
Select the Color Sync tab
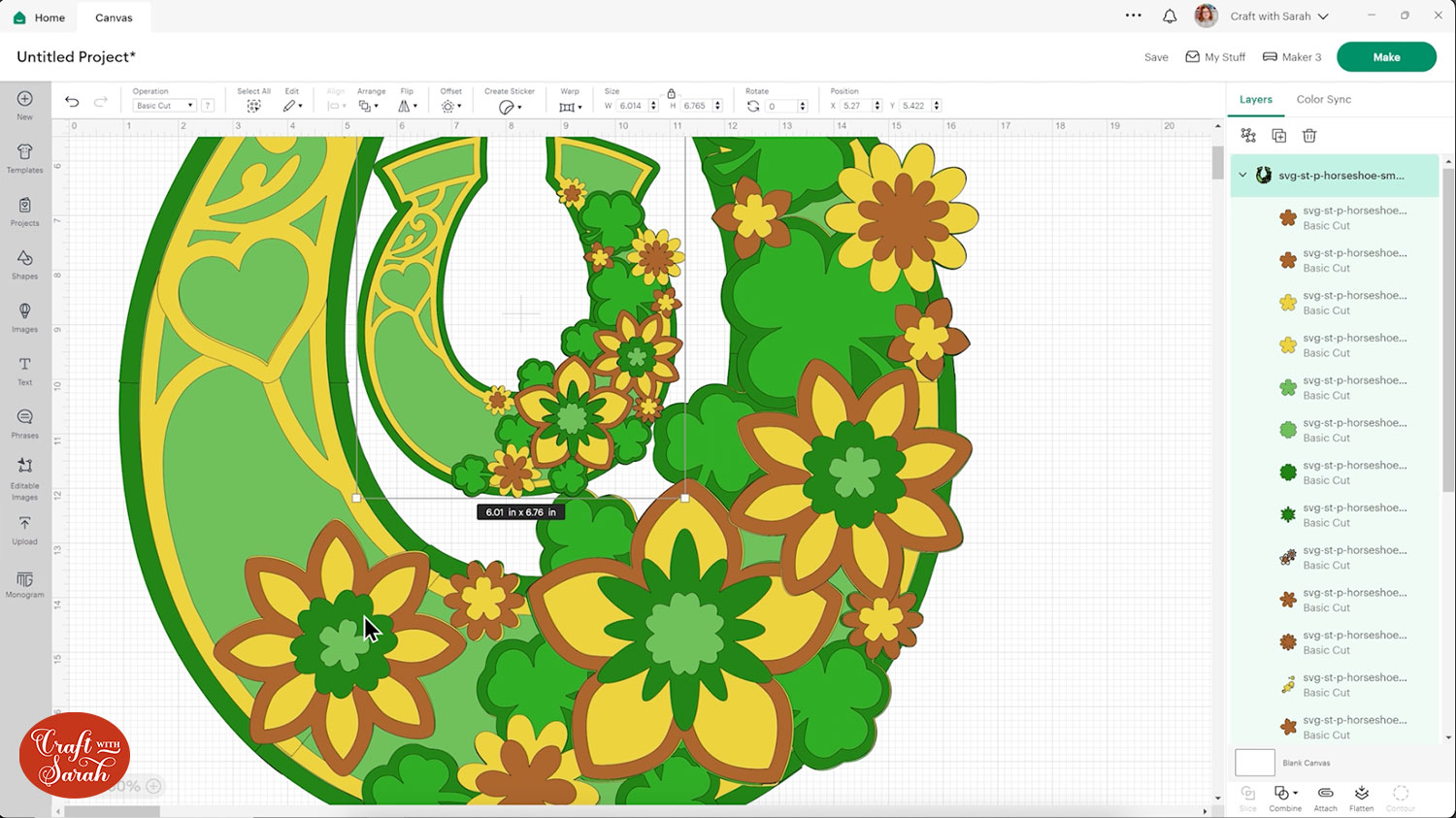point(1324,99)
